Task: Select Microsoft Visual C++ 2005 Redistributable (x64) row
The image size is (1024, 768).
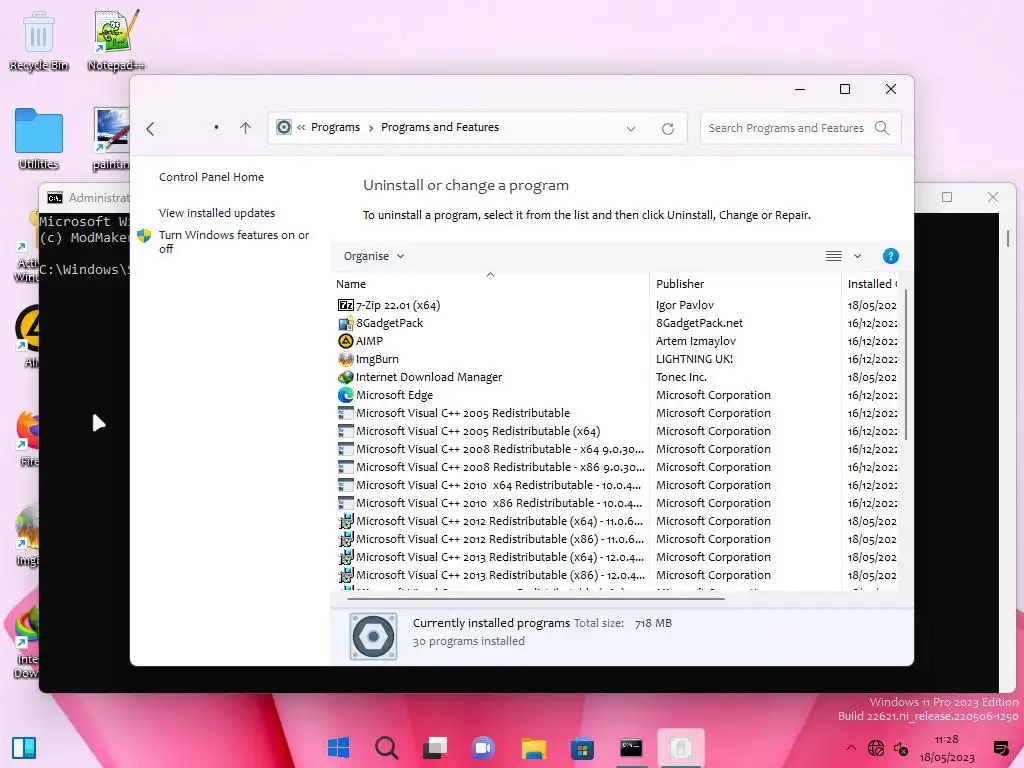Action: (x=617, y=431)
